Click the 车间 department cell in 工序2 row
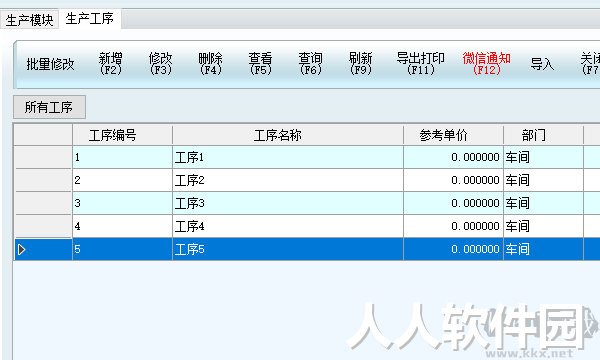Viewport: 600px width, 360px height. click(543, 180)
